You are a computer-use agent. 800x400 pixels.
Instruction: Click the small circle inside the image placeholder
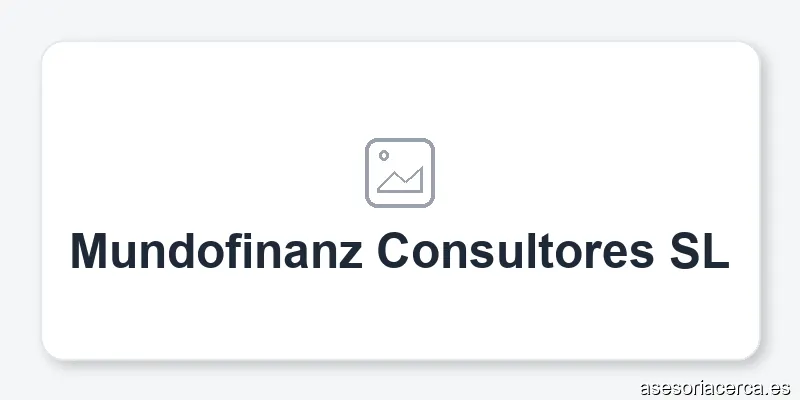(383, 156)
